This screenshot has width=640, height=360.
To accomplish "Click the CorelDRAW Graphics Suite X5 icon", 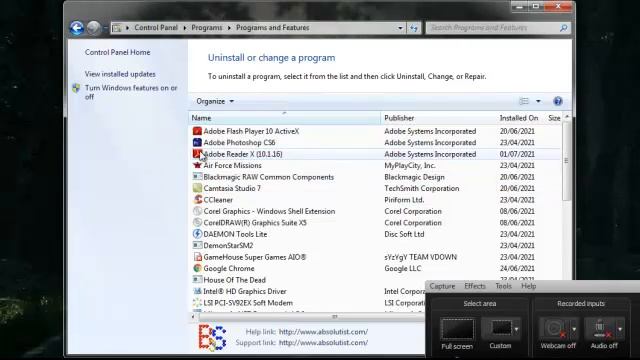I will (197, 222).
